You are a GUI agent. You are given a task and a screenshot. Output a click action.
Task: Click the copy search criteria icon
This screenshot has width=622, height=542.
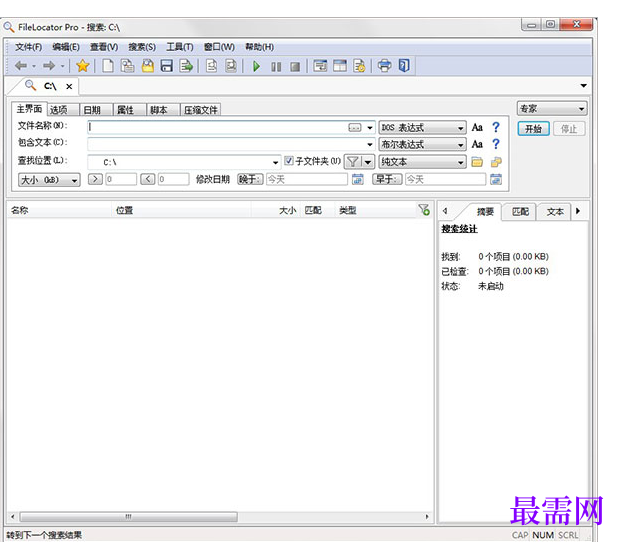click(127, 66)
